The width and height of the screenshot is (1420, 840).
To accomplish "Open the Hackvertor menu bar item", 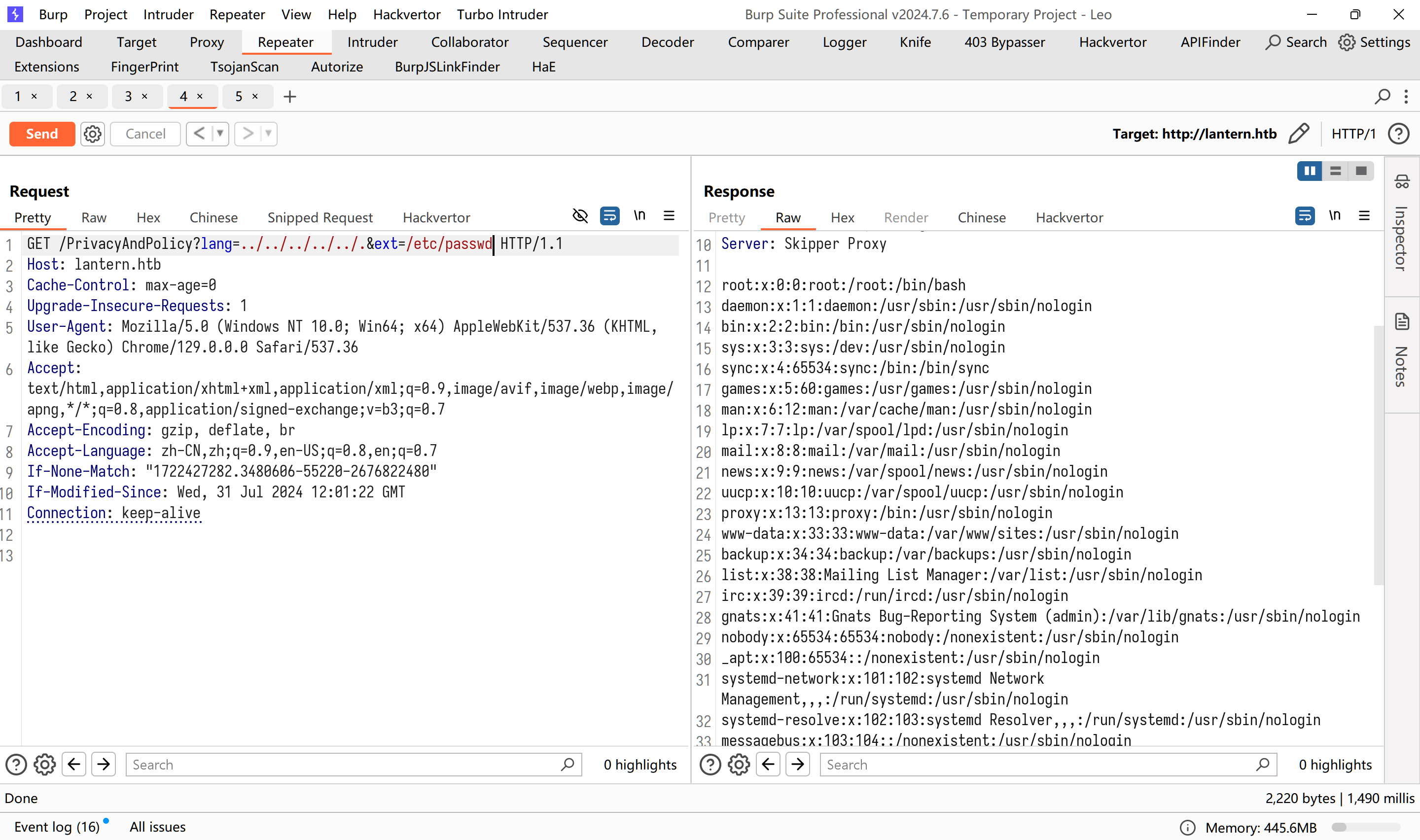I will (x=406, y=15).
